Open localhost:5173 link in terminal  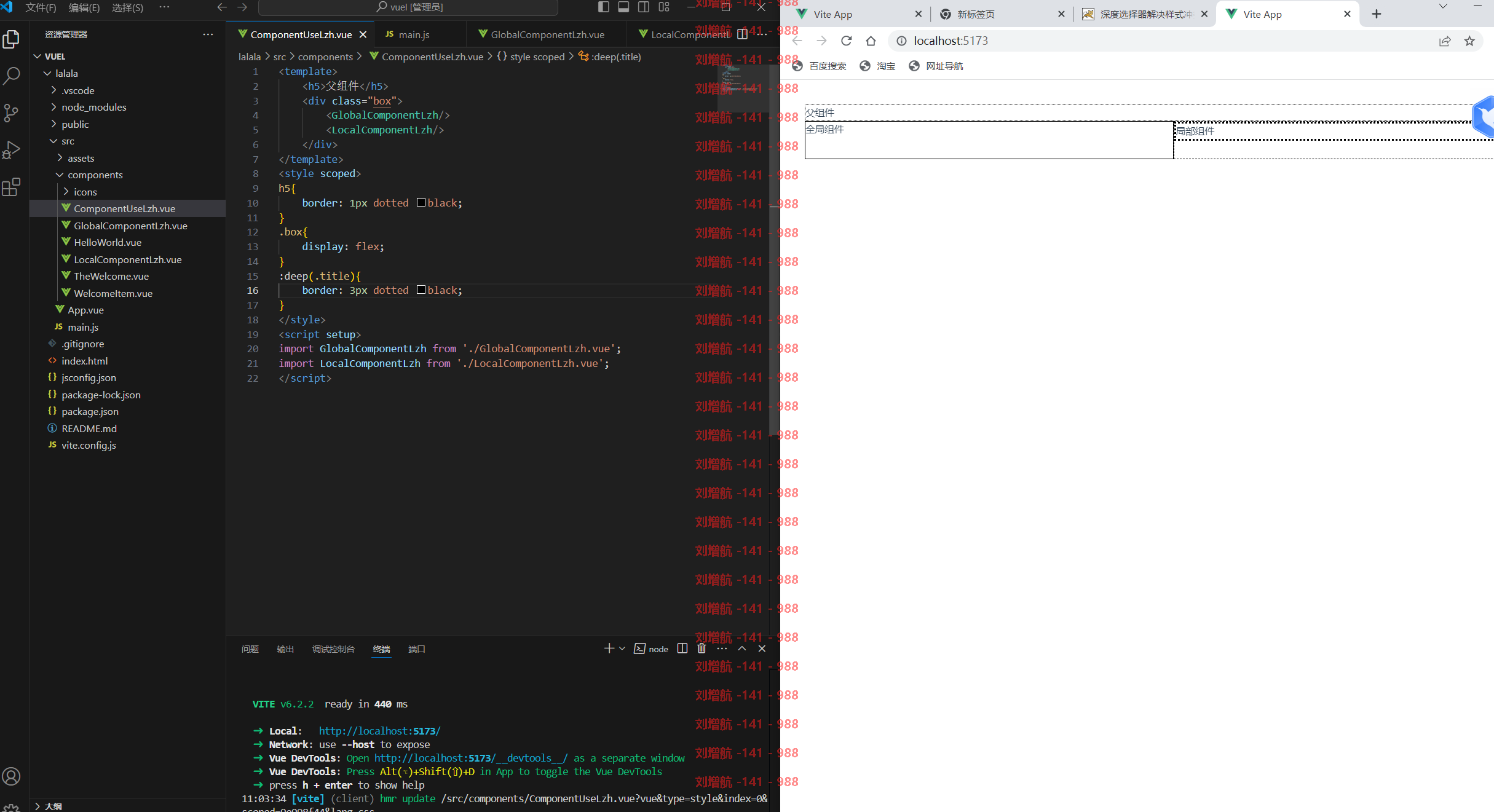pos(379,731)
